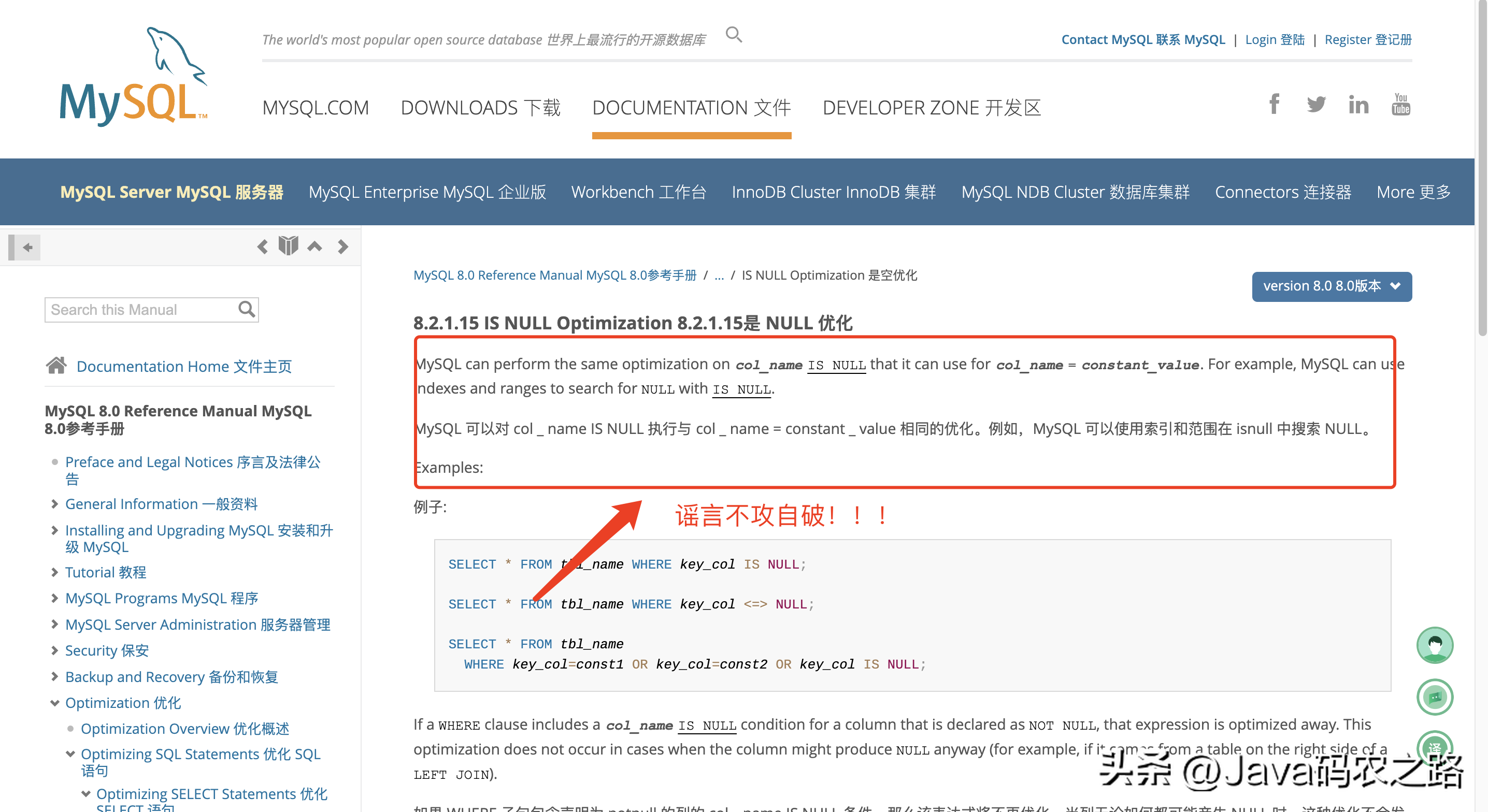Collapse the sidebar with left-arrow toggle

click(25, 248)
